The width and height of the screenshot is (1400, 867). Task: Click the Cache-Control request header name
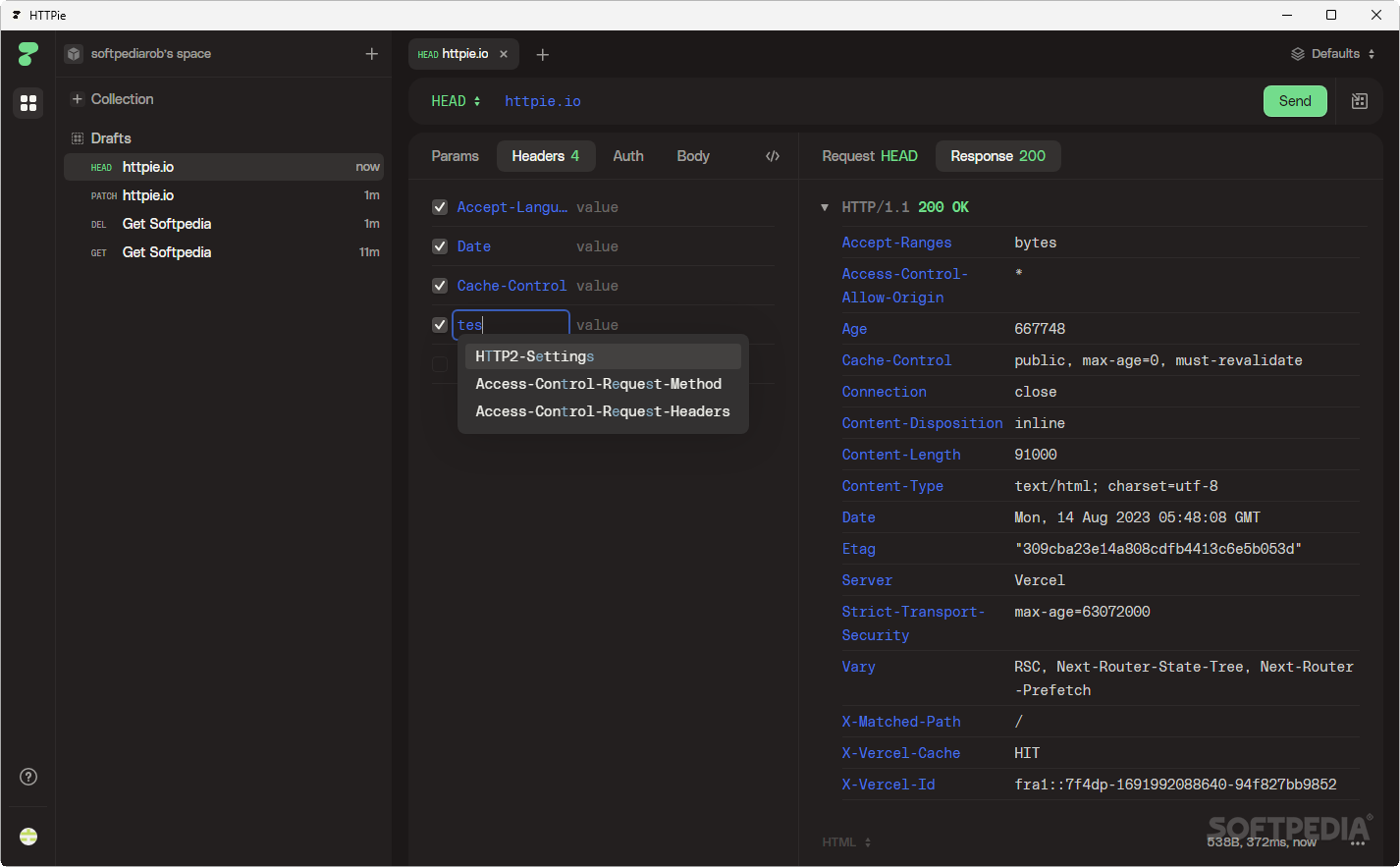[x=512, y=286]
